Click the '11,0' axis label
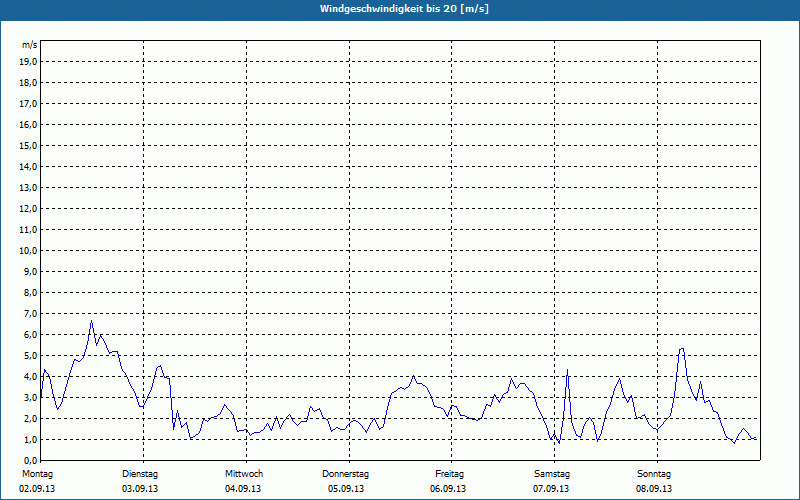This screenshot has width=800, height=500. [29, 230]
